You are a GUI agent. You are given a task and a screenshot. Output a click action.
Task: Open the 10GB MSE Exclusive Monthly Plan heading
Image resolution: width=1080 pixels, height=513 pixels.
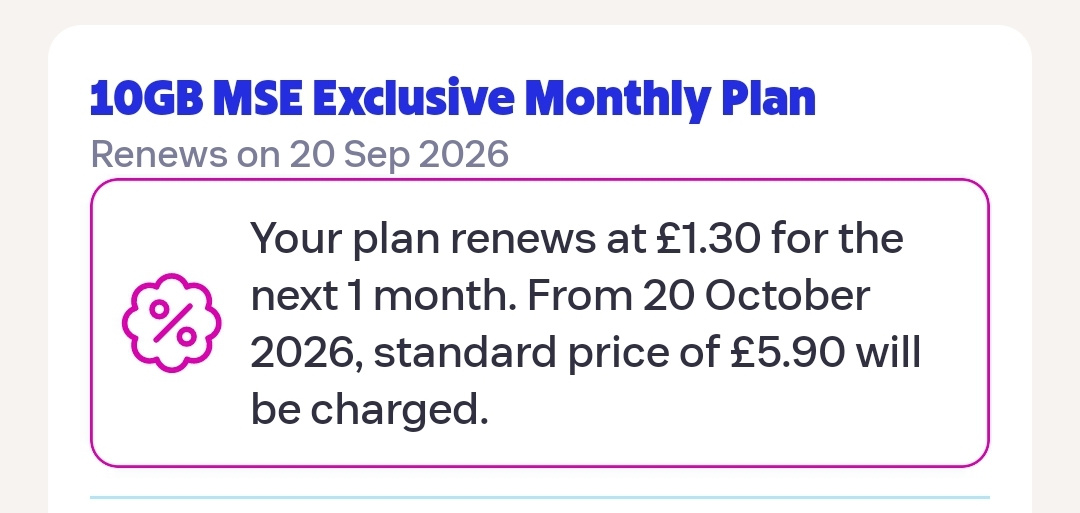(x=453, y=99)
